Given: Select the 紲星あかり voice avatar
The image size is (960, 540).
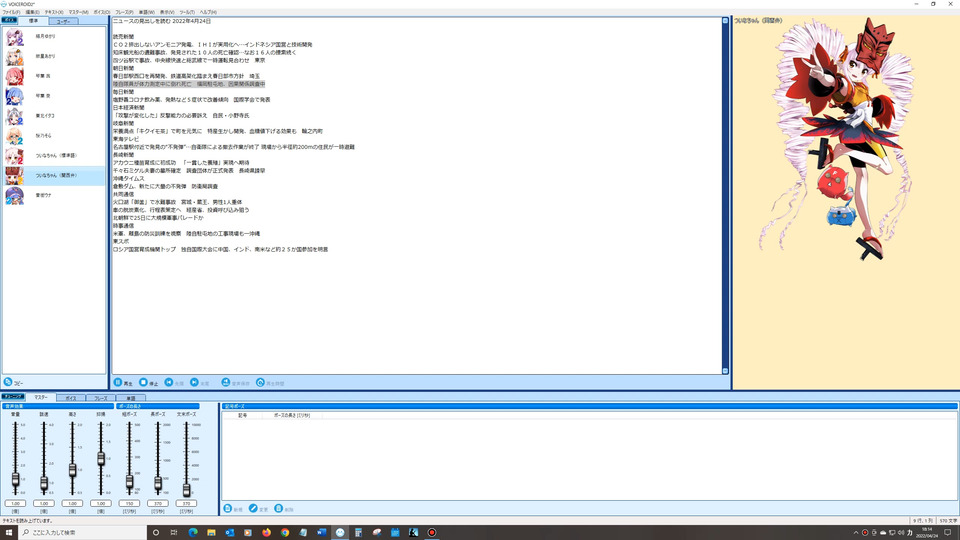Looking at the screenshot, I should pos(15,56).
